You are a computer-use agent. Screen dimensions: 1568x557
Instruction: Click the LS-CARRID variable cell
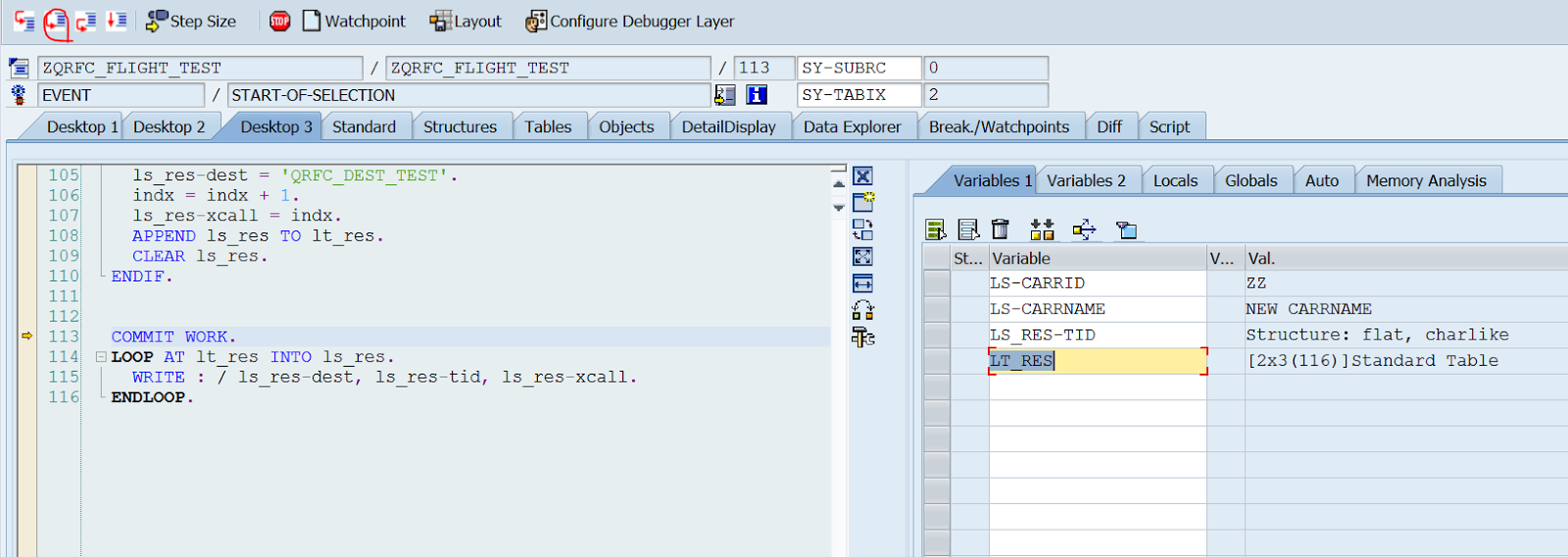pyautogui.click(x=1098, y=283)
